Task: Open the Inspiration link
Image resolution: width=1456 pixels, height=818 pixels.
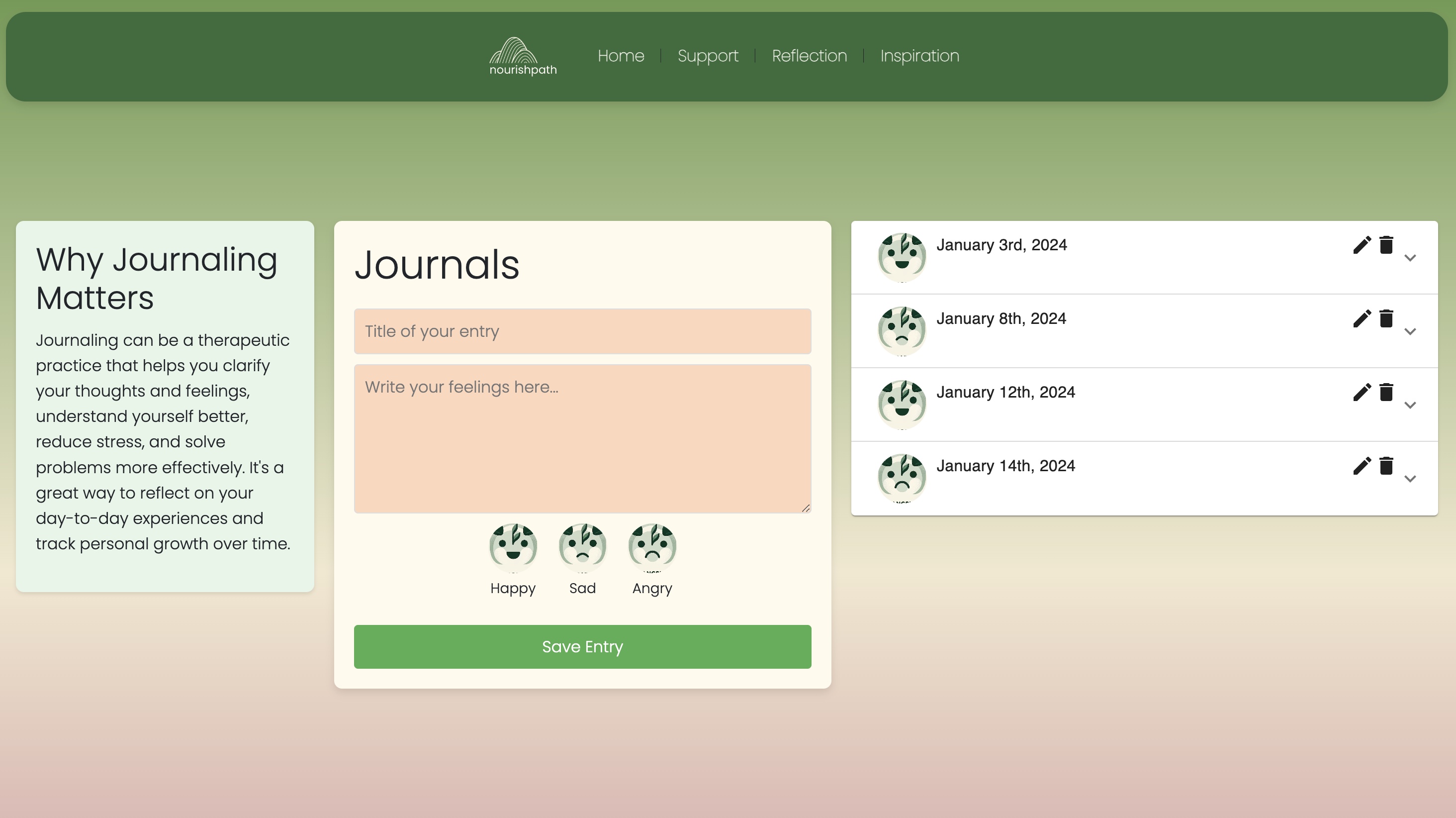Action: click(x=919, y=56)
